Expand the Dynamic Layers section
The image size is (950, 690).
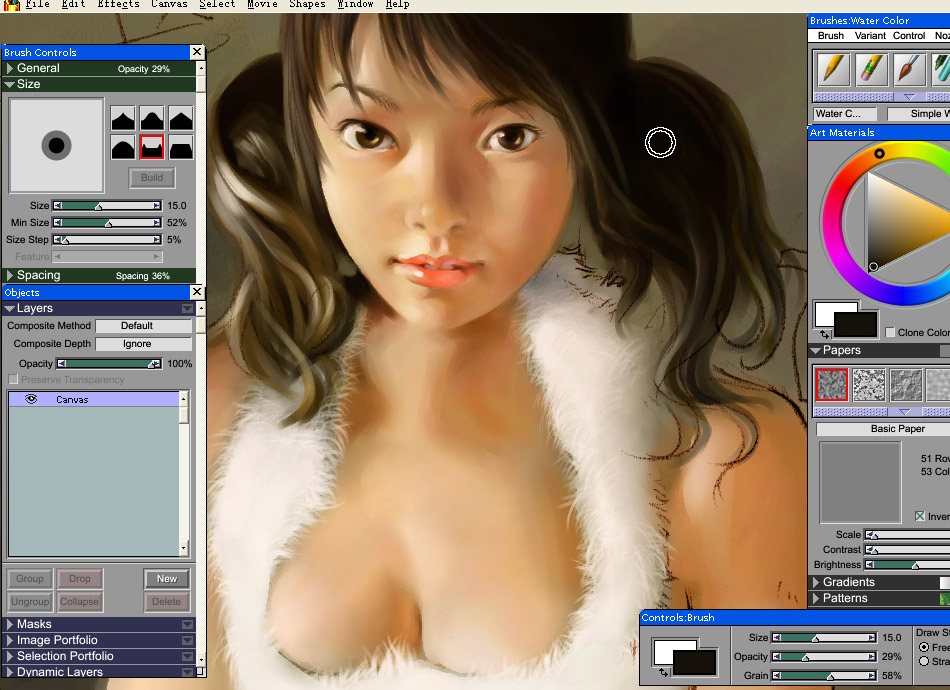click(10, 672)
